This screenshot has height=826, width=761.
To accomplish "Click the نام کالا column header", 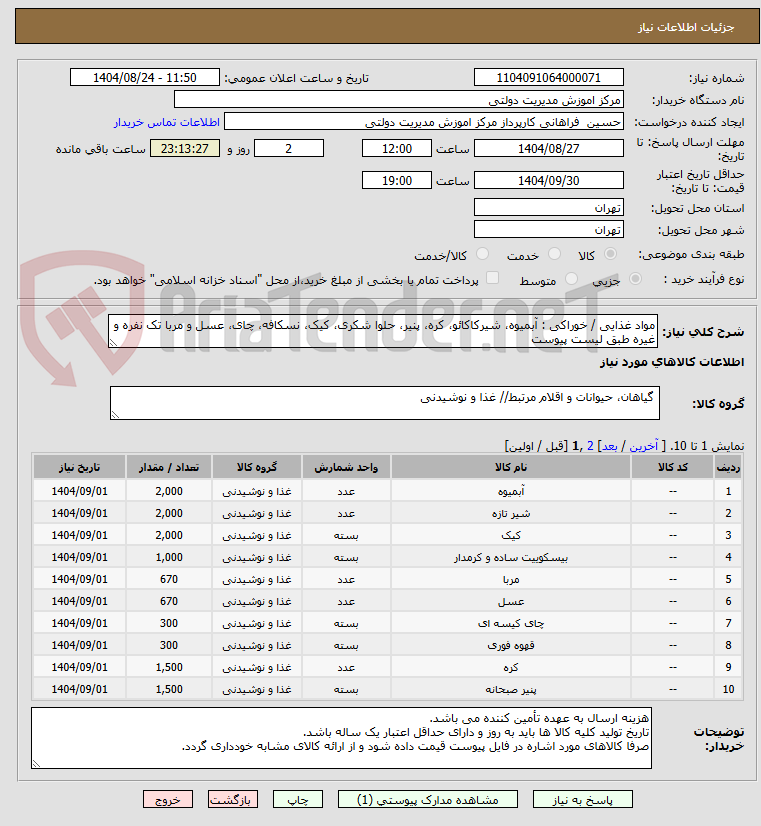I will pyautogui.click(x=511, y=467).
